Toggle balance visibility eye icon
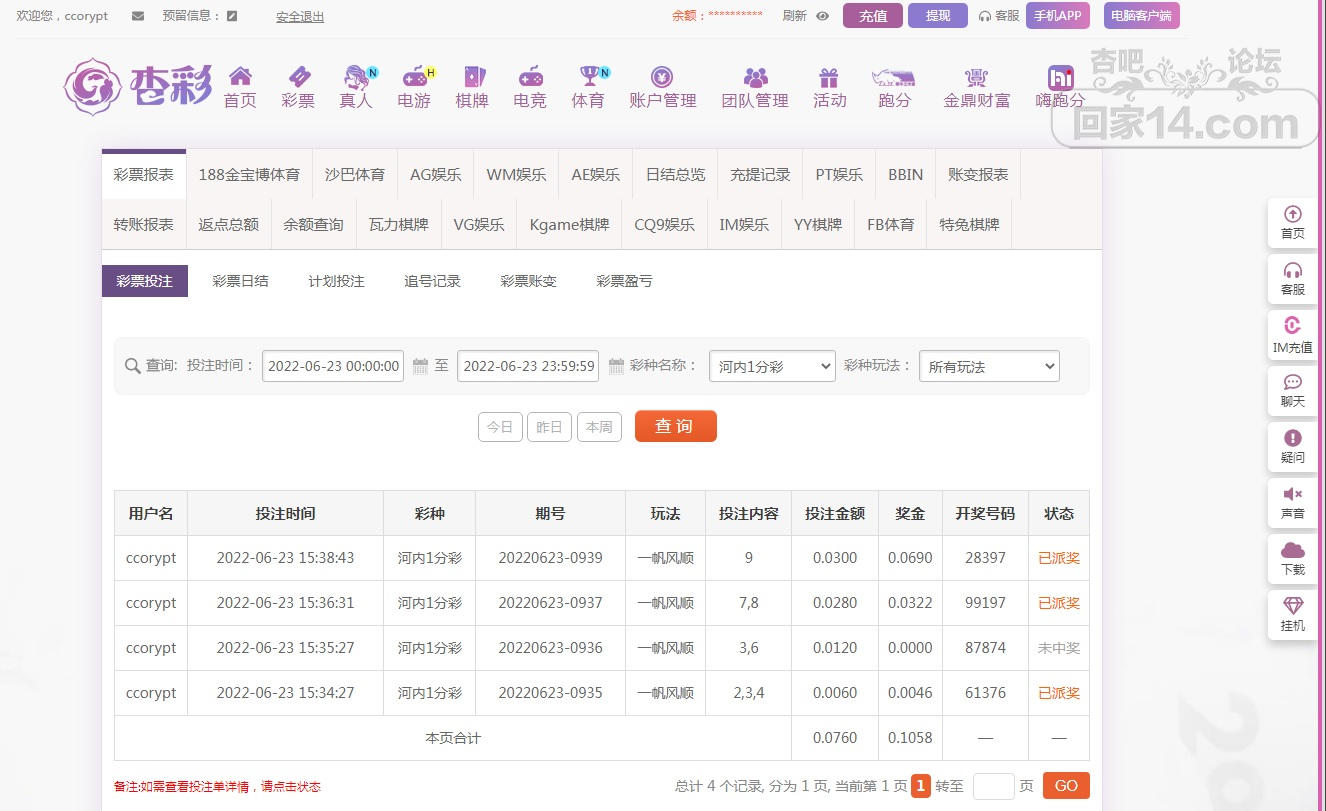1326x811 pixels. click(x=823, y=16)
